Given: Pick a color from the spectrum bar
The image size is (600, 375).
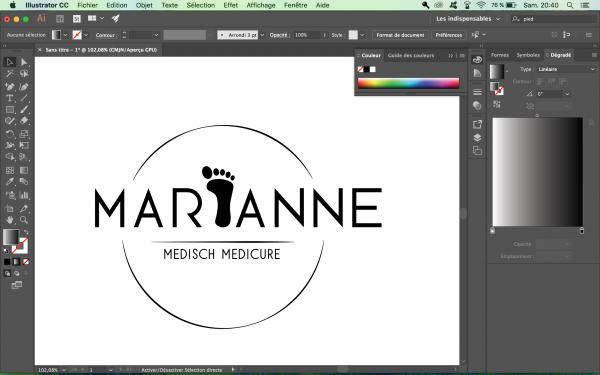Looking at the screenshot, I should (x=408, y=83).
